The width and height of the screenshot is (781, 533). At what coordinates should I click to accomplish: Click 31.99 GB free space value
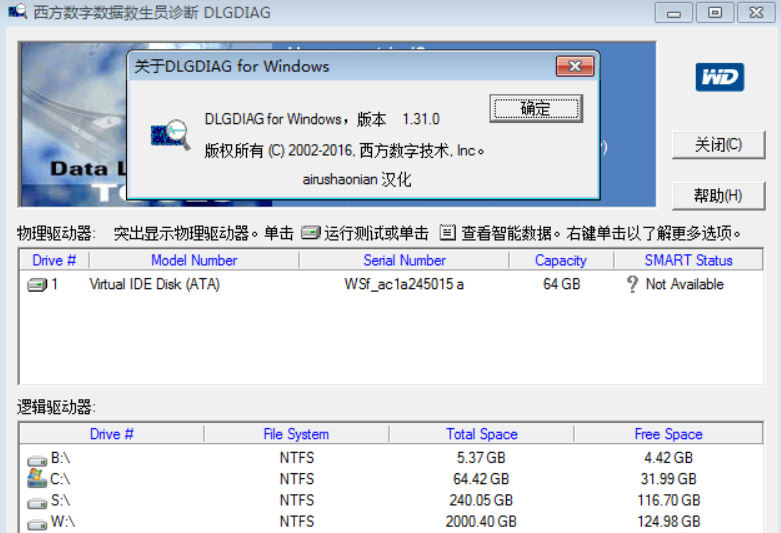click(x=668, y=479)
